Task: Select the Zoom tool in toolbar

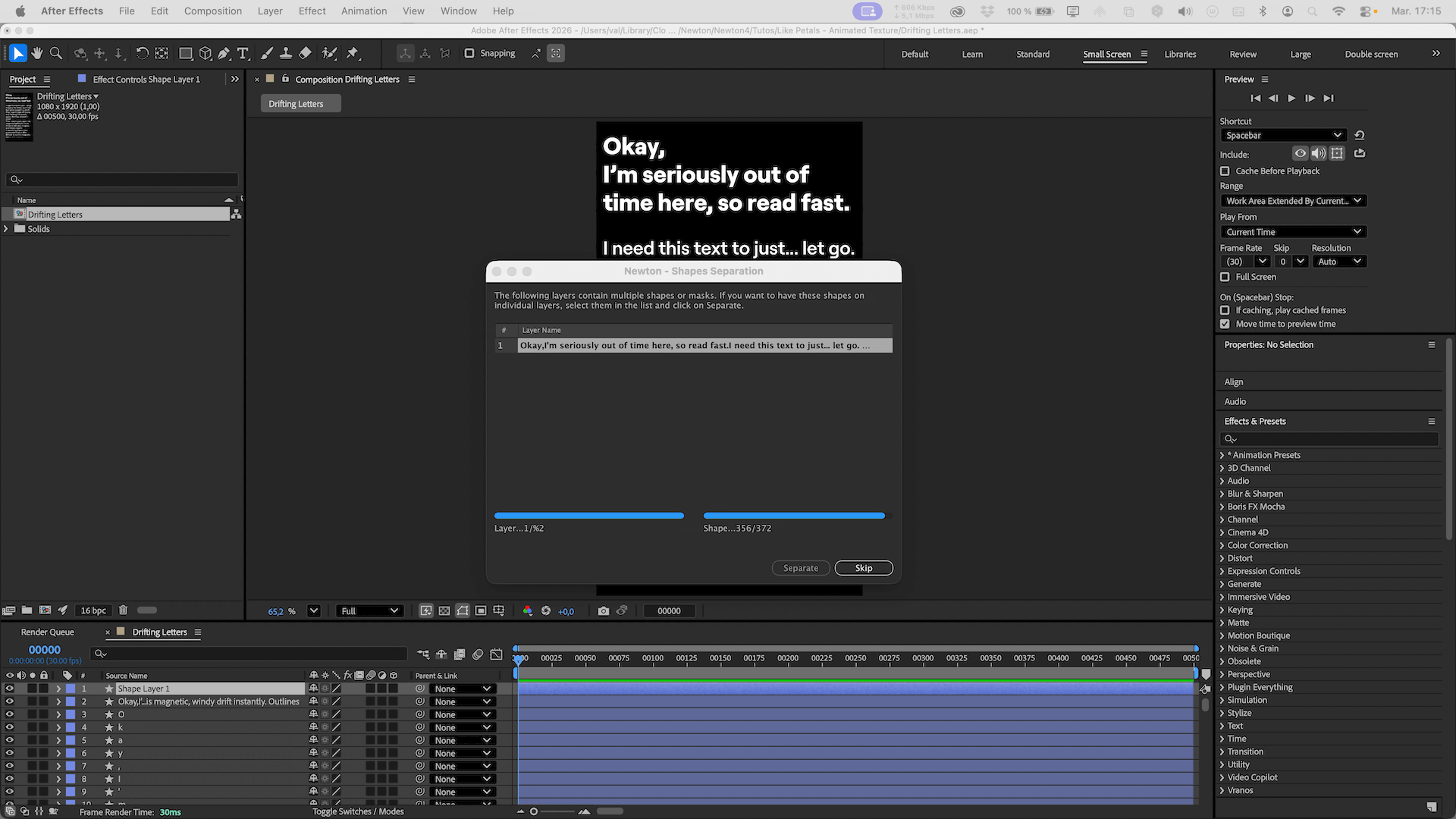Action: 55,53
